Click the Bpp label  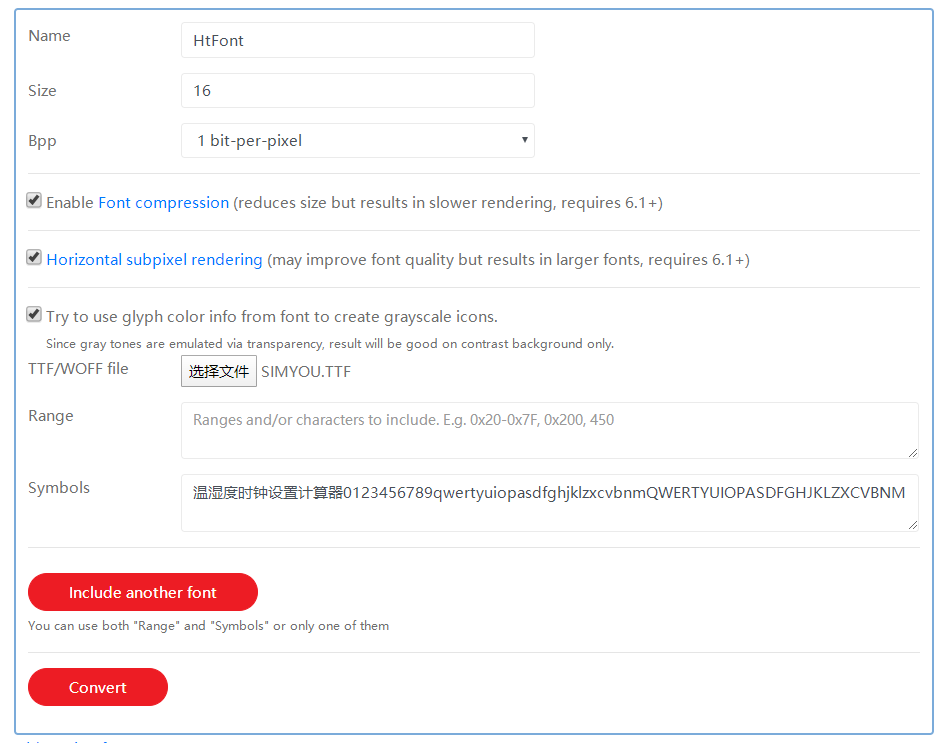coord(42,141)
